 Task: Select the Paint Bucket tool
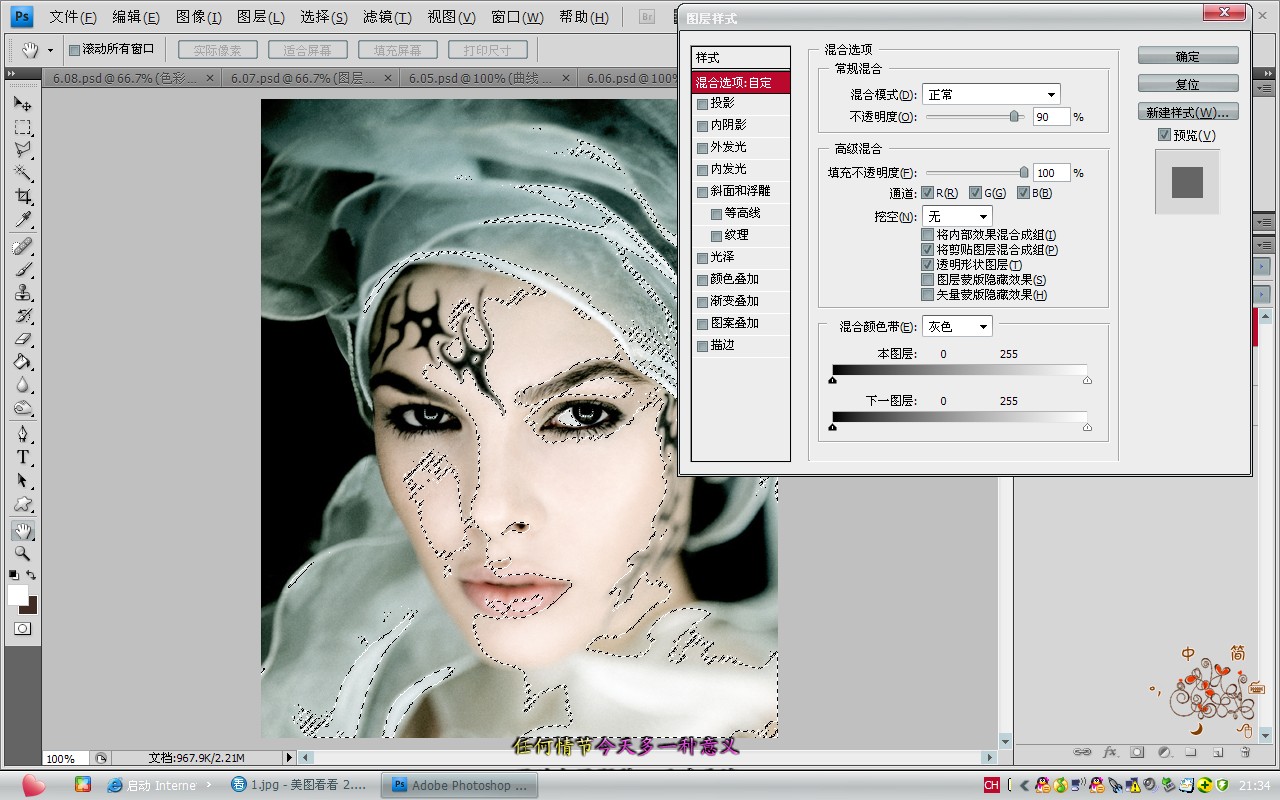point(22,362)
